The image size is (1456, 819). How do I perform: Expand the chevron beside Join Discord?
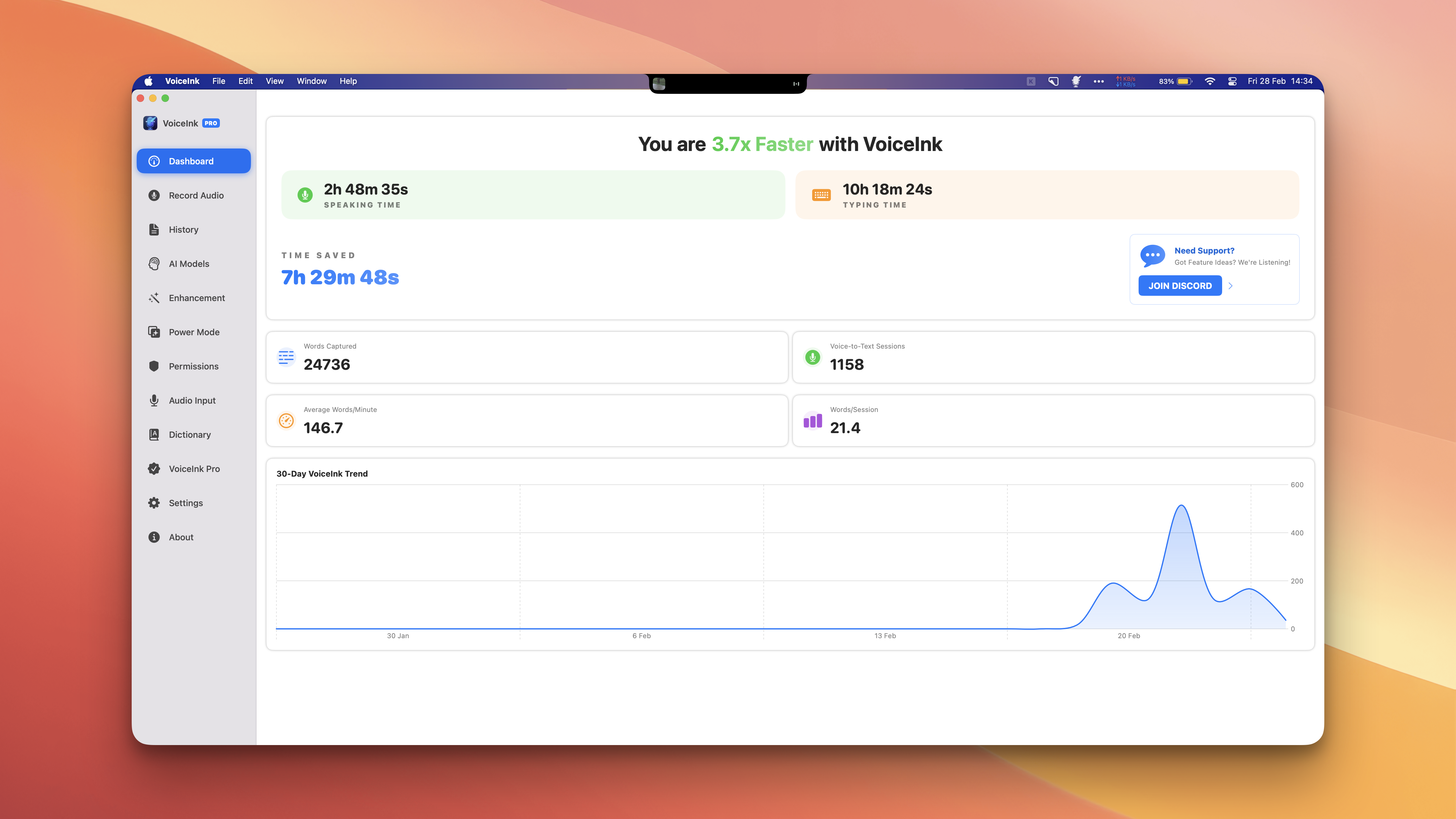pyautogui.click(x=1231, y=286)
